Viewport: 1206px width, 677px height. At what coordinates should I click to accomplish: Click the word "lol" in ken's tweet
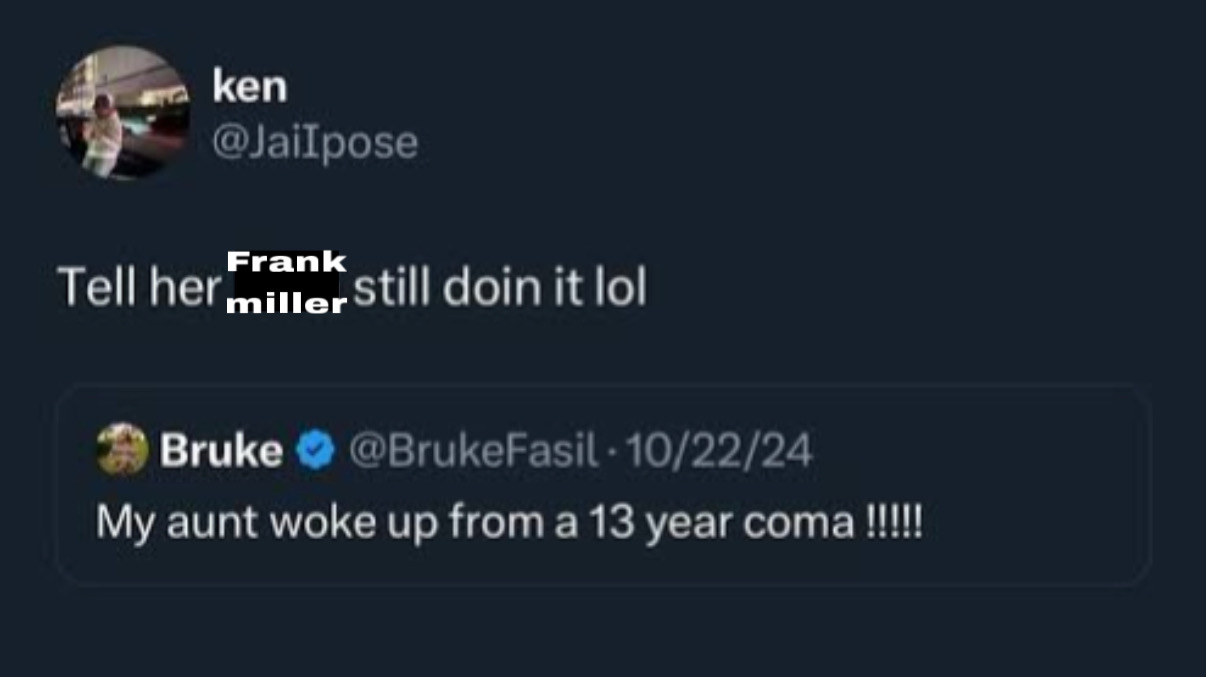[619, 288]
